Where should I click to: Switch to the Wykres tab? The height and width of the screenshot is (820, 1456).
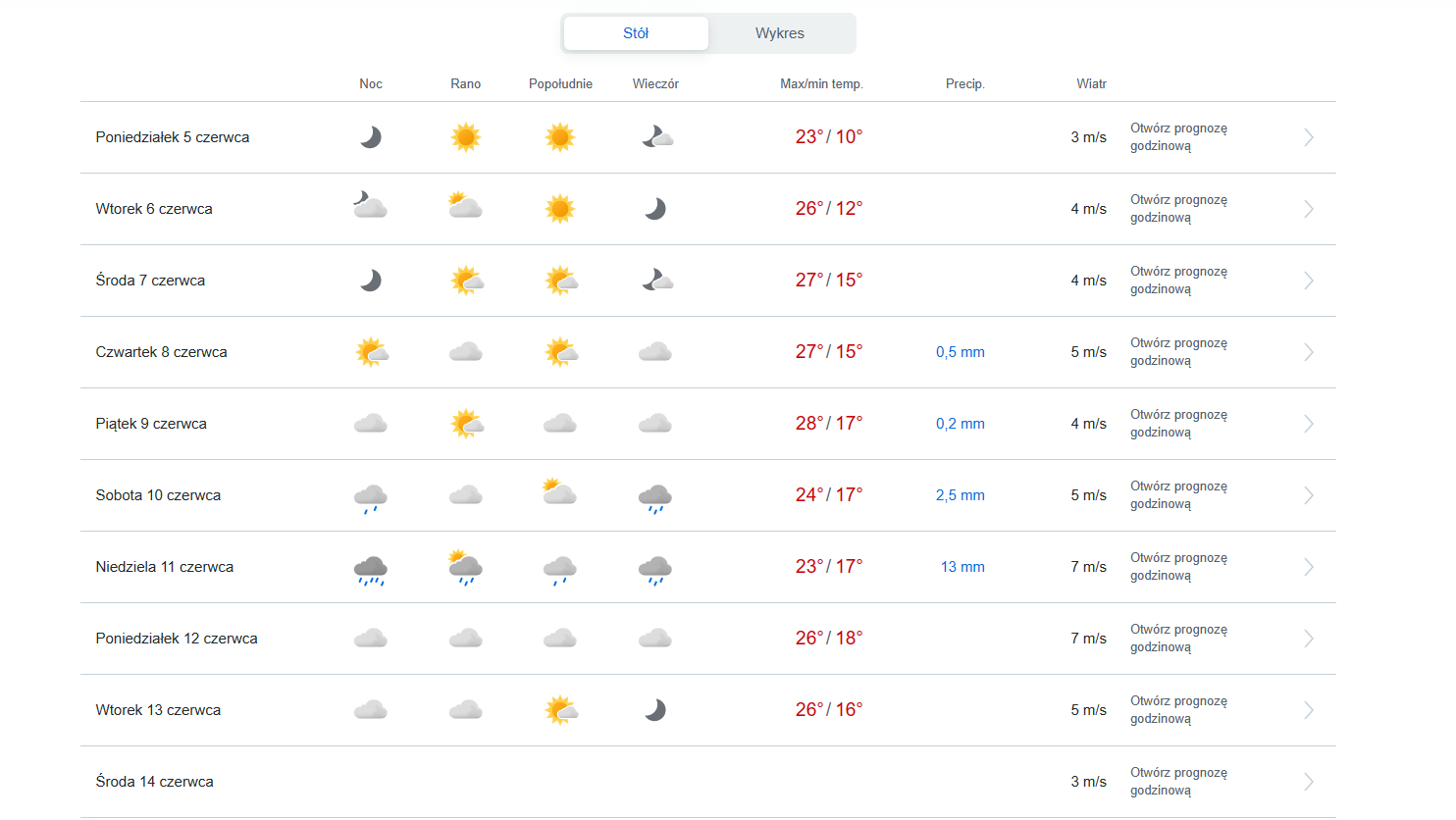[x=780, y=33]
